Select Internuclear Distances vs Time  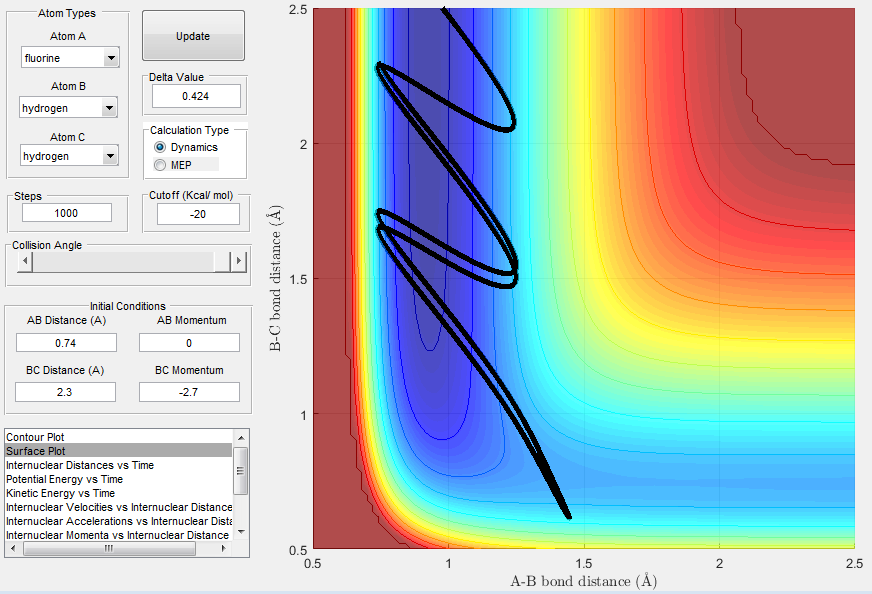click(x=118, y=464)
